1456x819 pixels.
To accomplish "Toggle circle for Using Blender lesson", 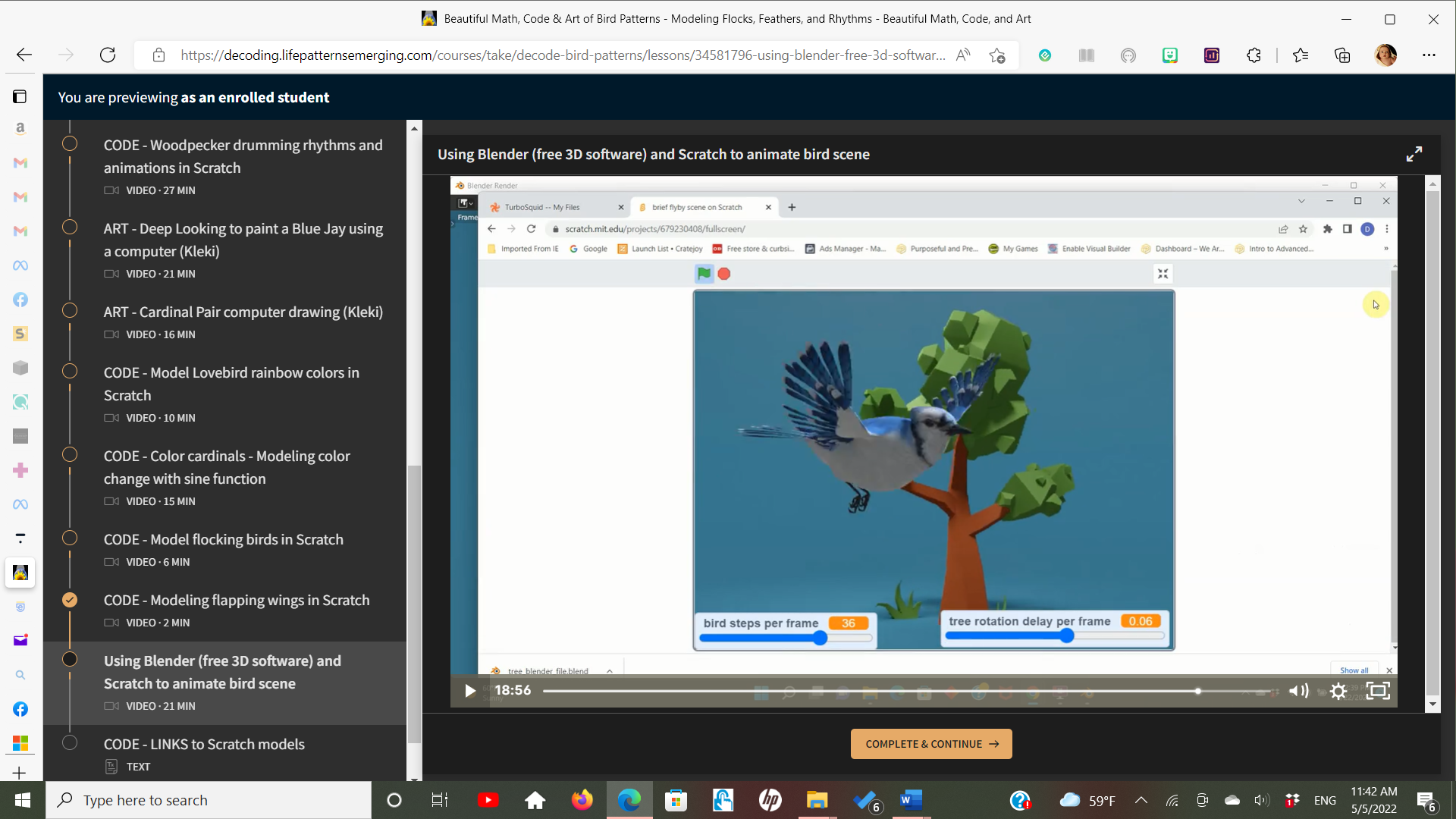I will (x=70, y=660).
